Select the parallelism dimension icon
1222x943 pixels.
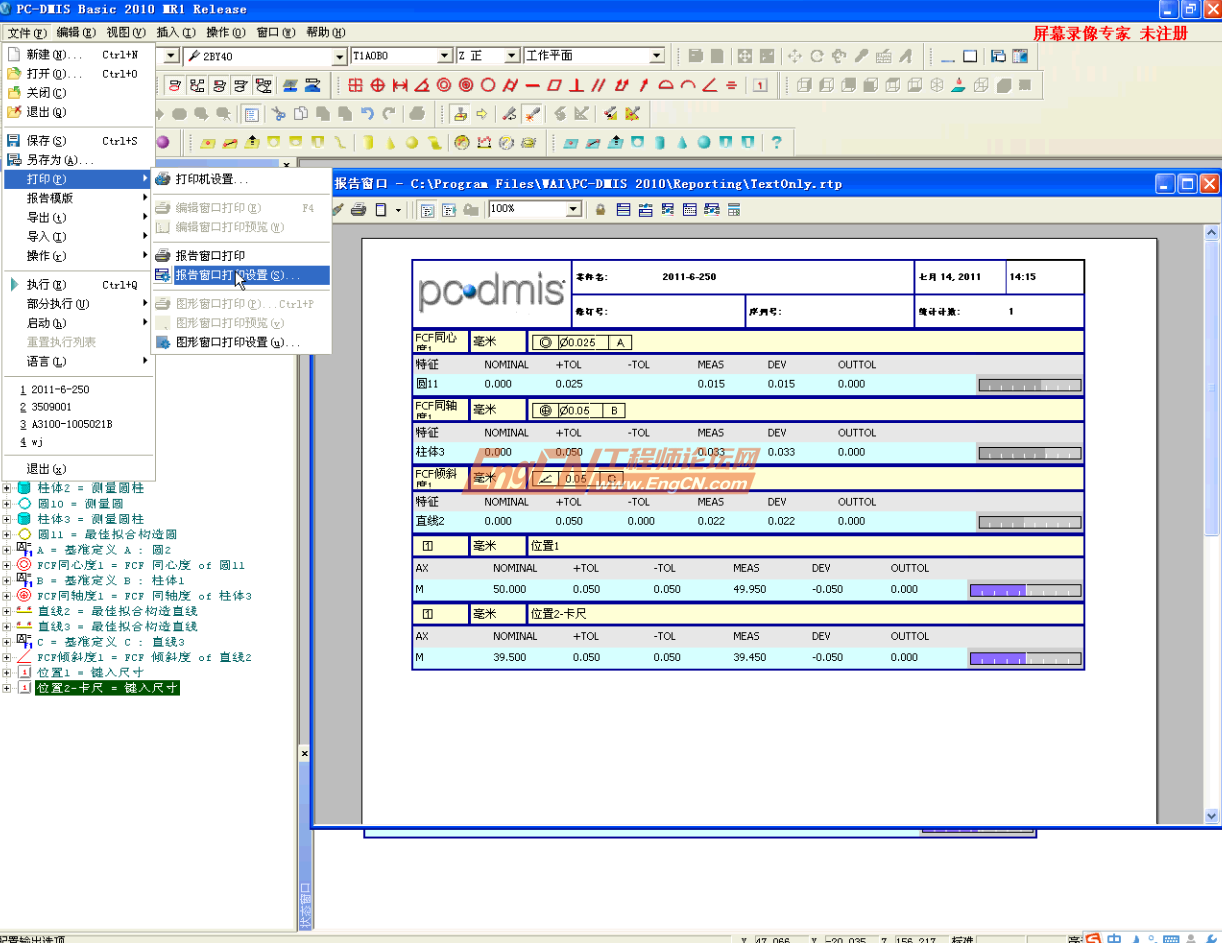(x=598, y=85)
